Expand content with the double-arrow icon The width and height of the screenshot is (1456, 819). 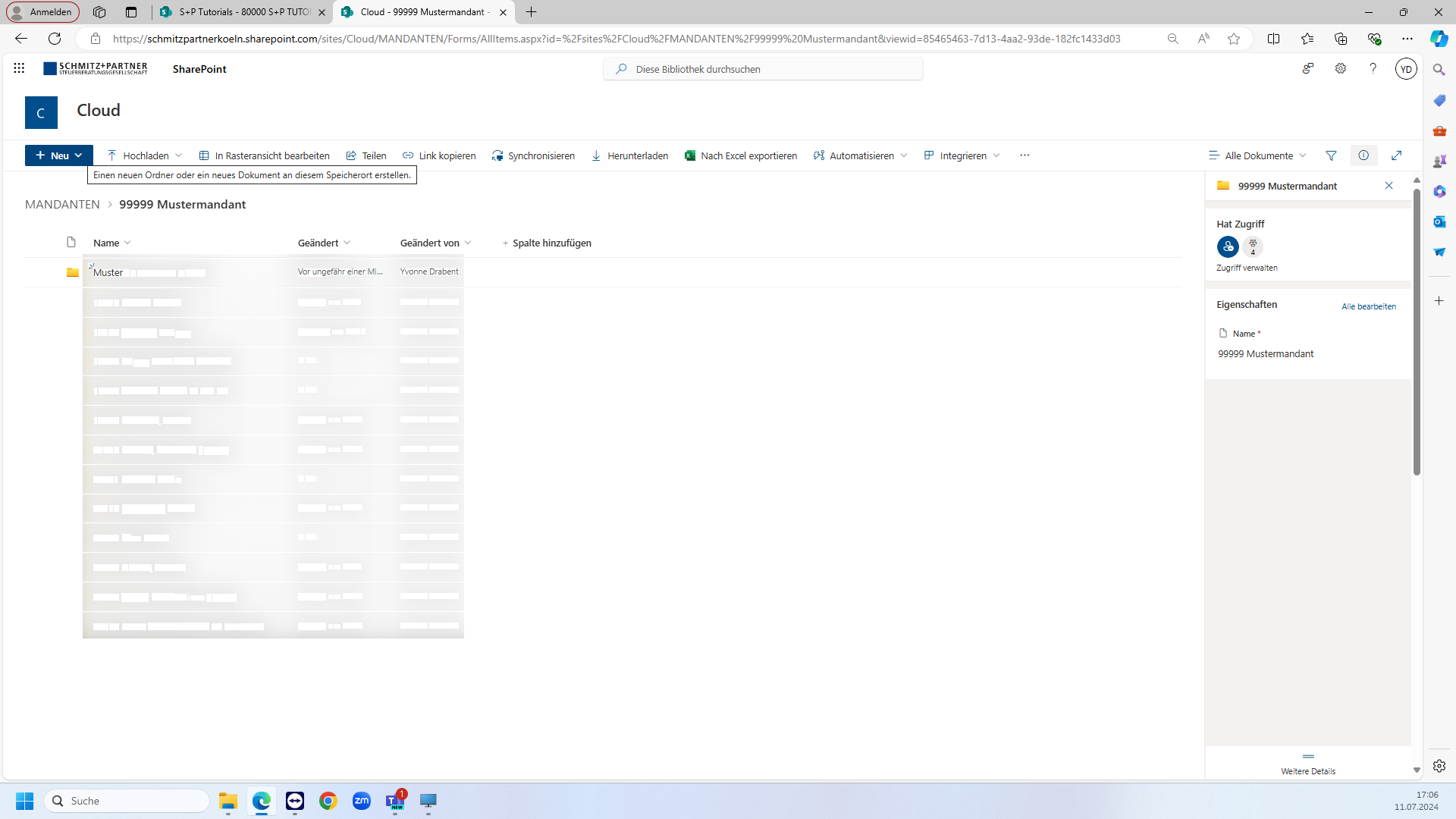pos(1396,155)
